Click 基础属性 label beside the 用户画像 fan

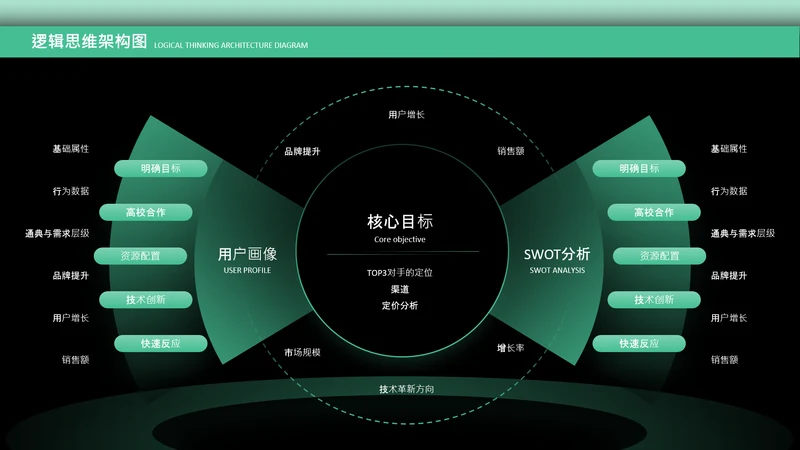coord(70,149)
